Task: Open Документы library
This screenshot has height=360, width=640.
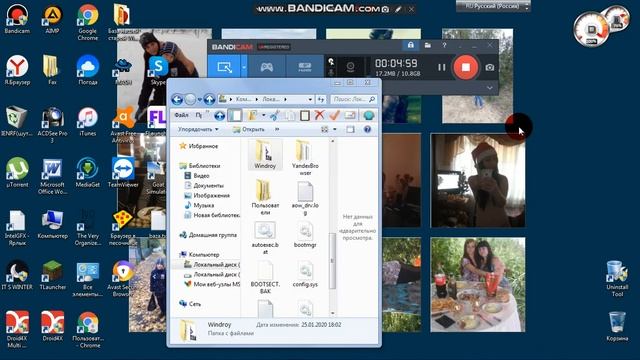Action: tap(204, 185)
